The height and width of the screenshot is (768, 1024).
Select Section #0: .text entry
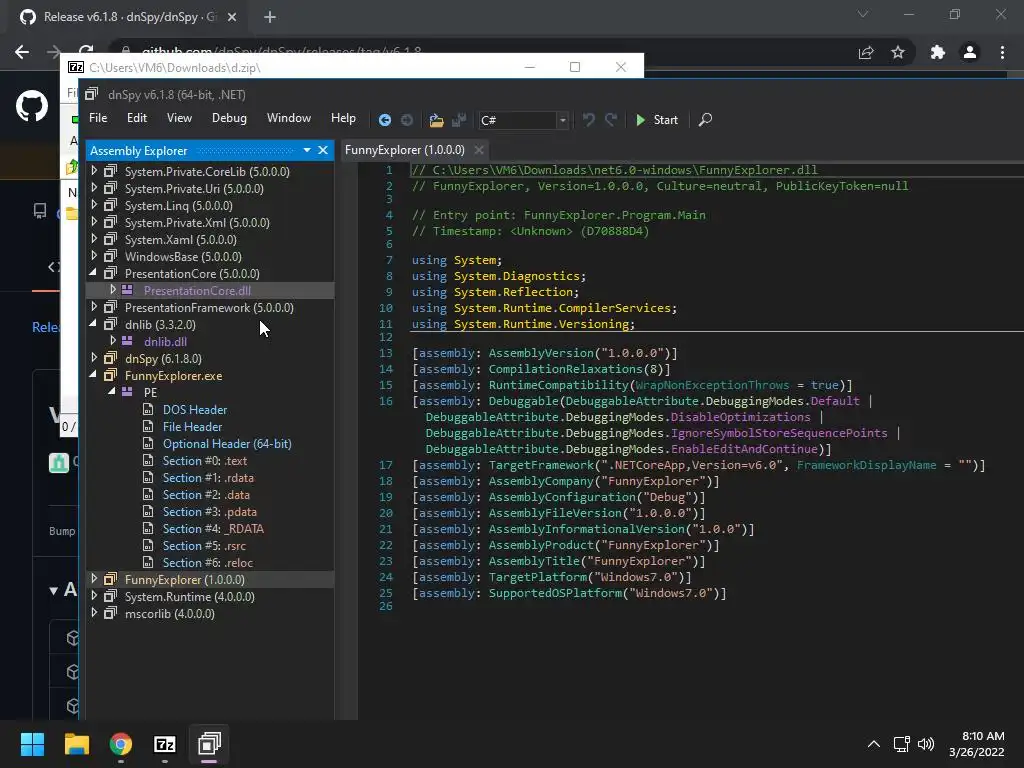pos(204,460)
